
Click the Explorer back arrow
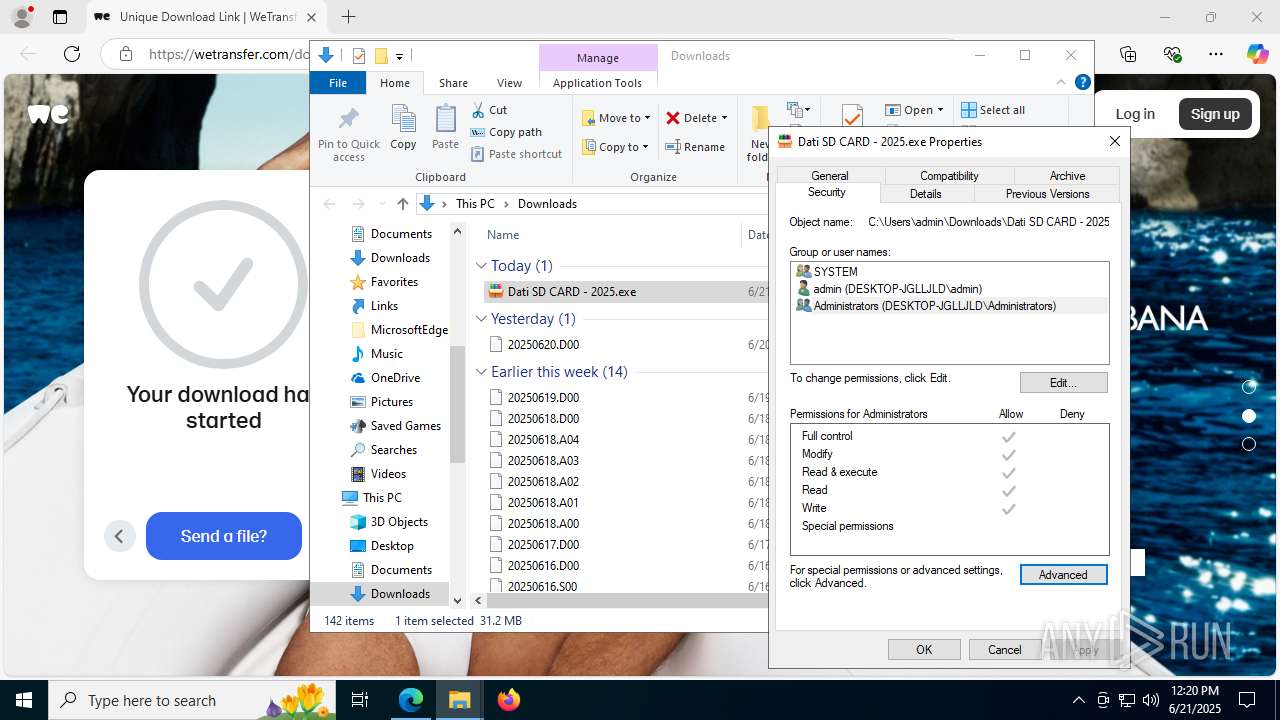pos(329,204)
